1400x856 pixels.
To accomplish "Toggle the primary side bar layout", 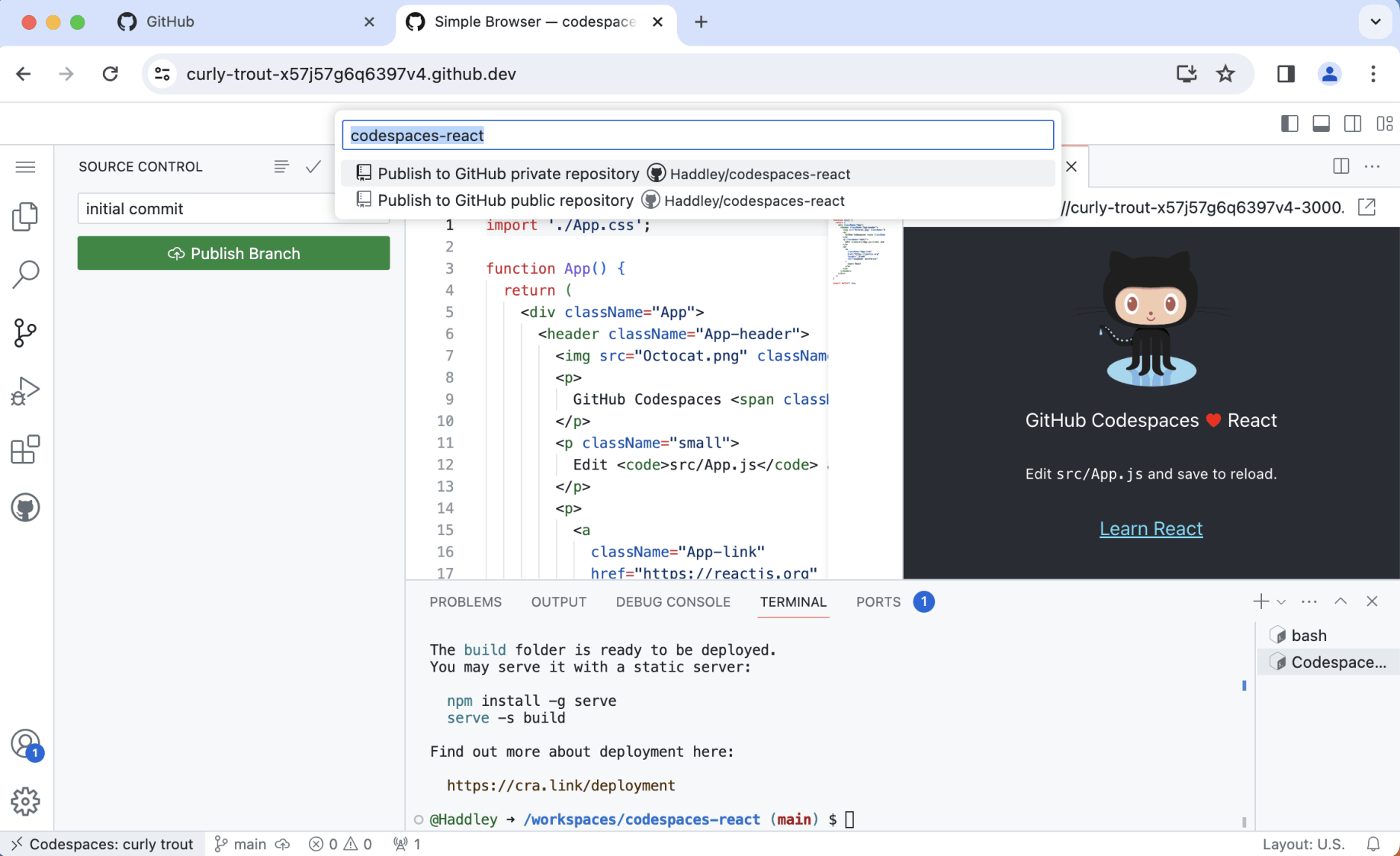I will point(1289,123).
